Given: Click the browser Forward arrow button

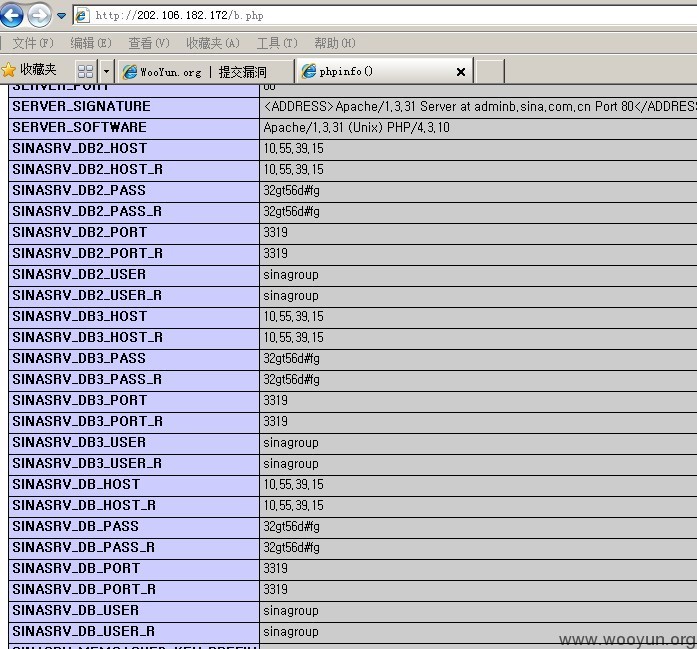Looking at the screenshot, I should click(39, 16).
